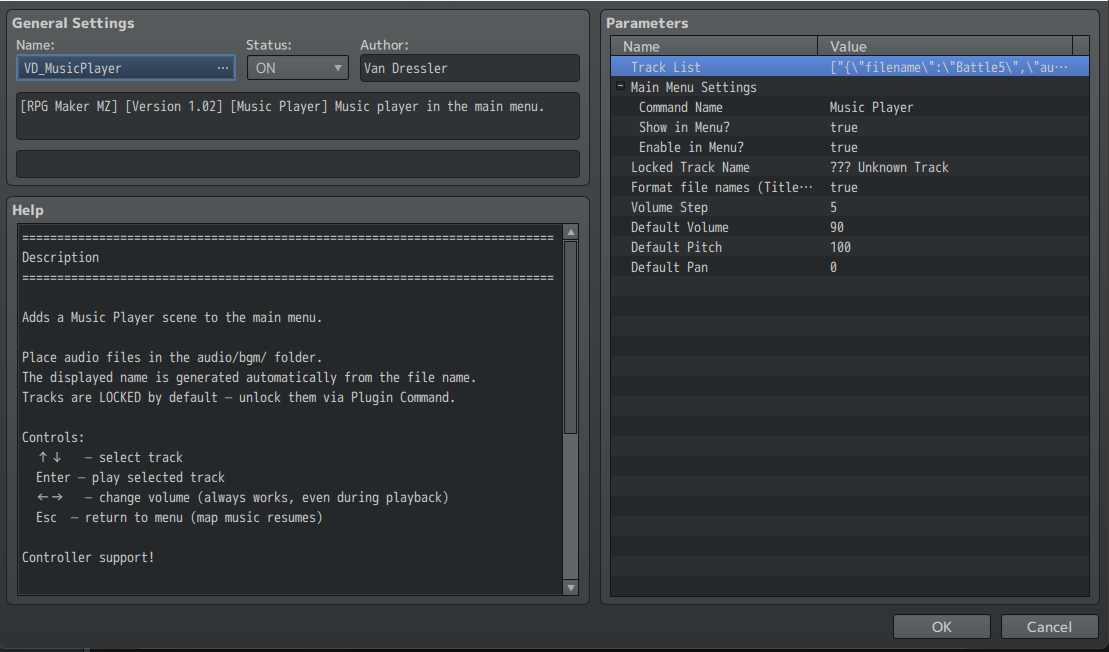Click the Help scrollbar up arrow
1109x652 pixels.
tap(571, 232)
